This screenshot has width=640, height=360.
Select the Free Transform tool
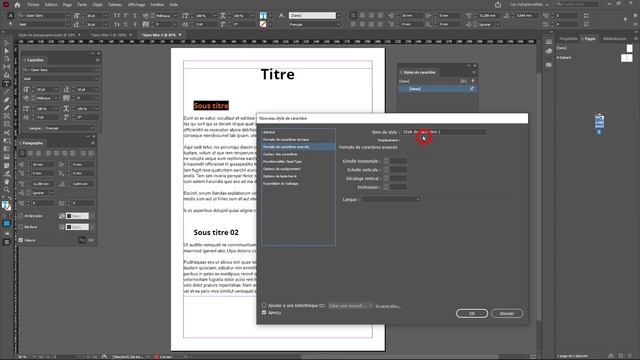7,141
